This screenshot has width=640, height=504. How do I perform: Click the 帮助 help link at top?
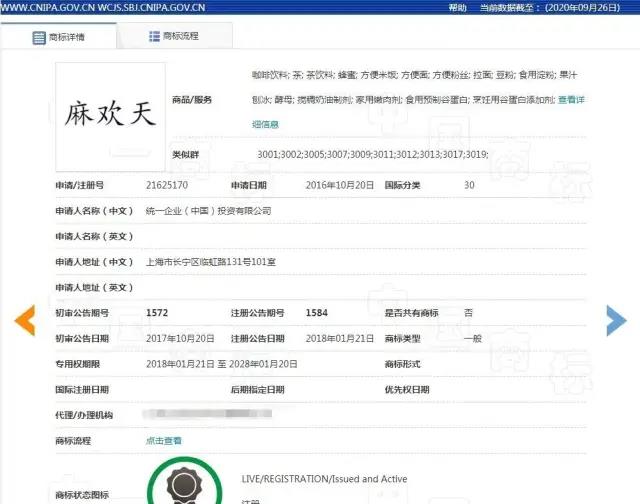click(457, 7)
